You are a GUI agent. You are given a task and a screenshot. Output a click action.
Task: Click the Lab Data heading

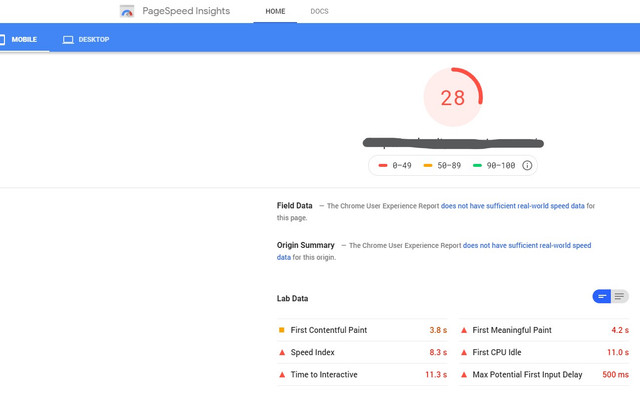coord(292,298)
